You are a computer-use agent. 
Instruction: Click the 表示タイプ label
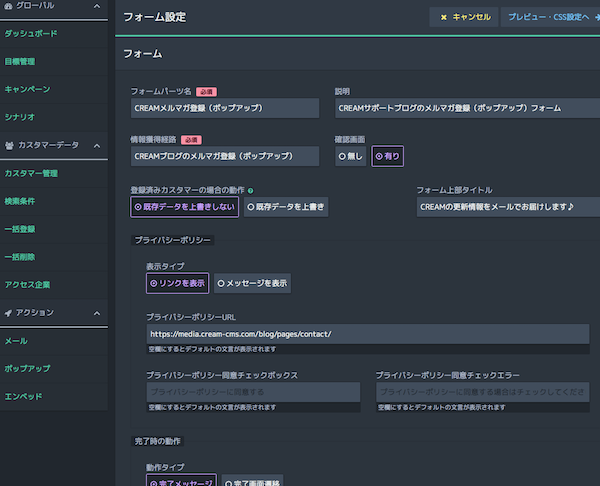tap(165, 266)
